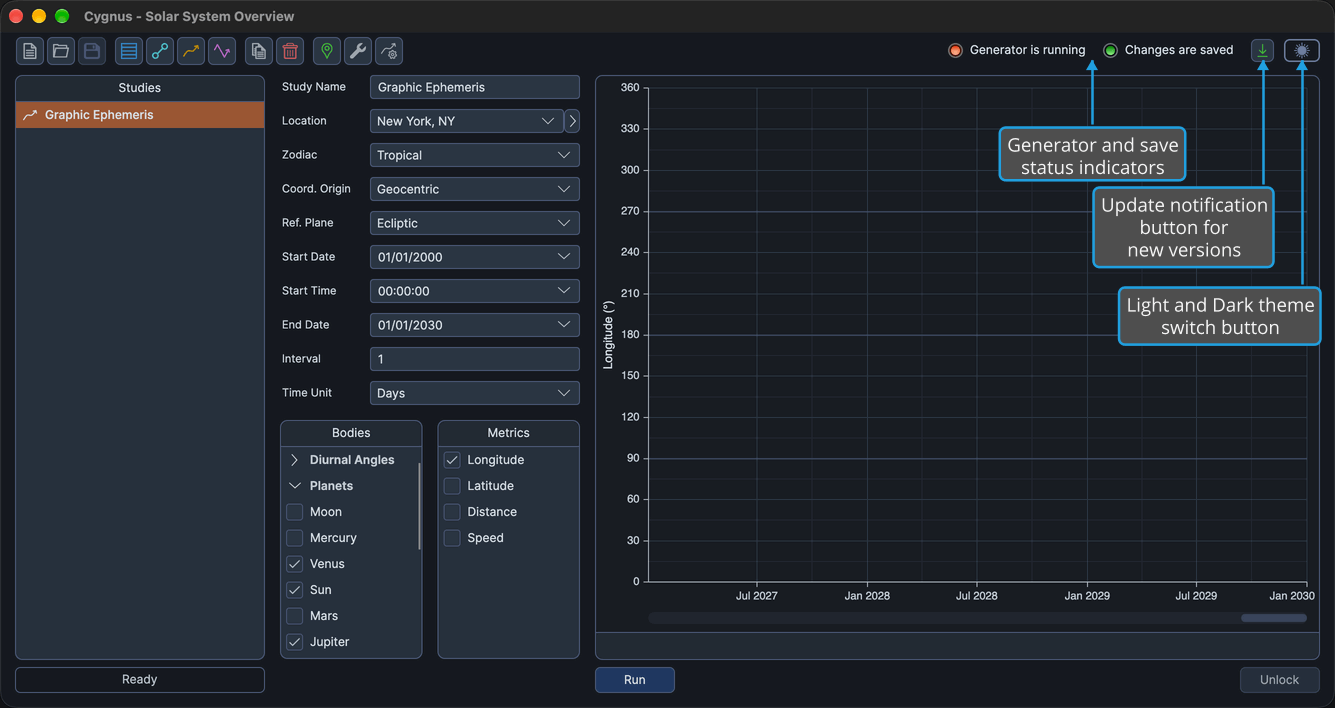Open the Ref. Plane Ecliptic dropdown
1335x708 pixels.
[x=474, y=223]
